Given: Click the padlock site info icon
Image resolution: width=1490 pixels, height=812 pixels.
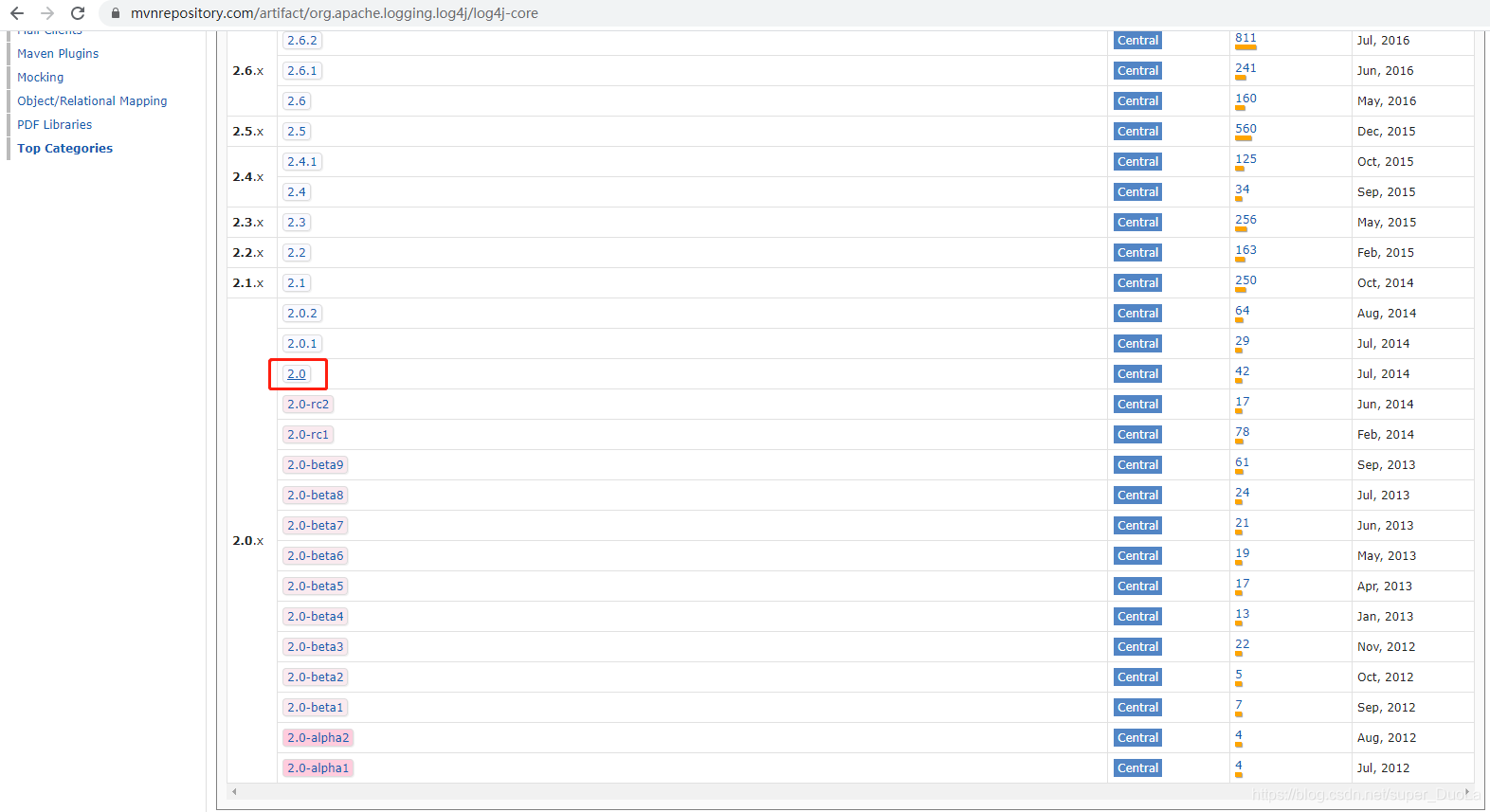Looking at the screenshot, I should (116, 13).
